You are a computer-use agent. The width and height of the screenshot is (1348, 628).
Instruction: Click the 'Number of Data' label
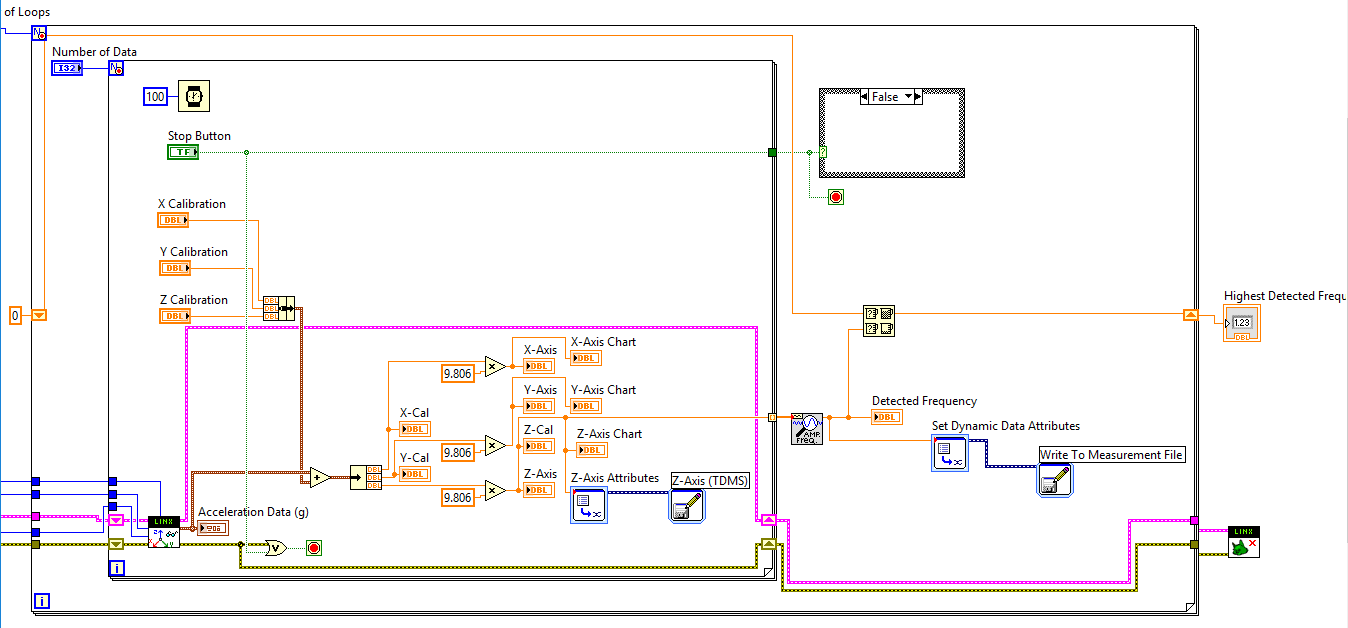tap(94, 52)
